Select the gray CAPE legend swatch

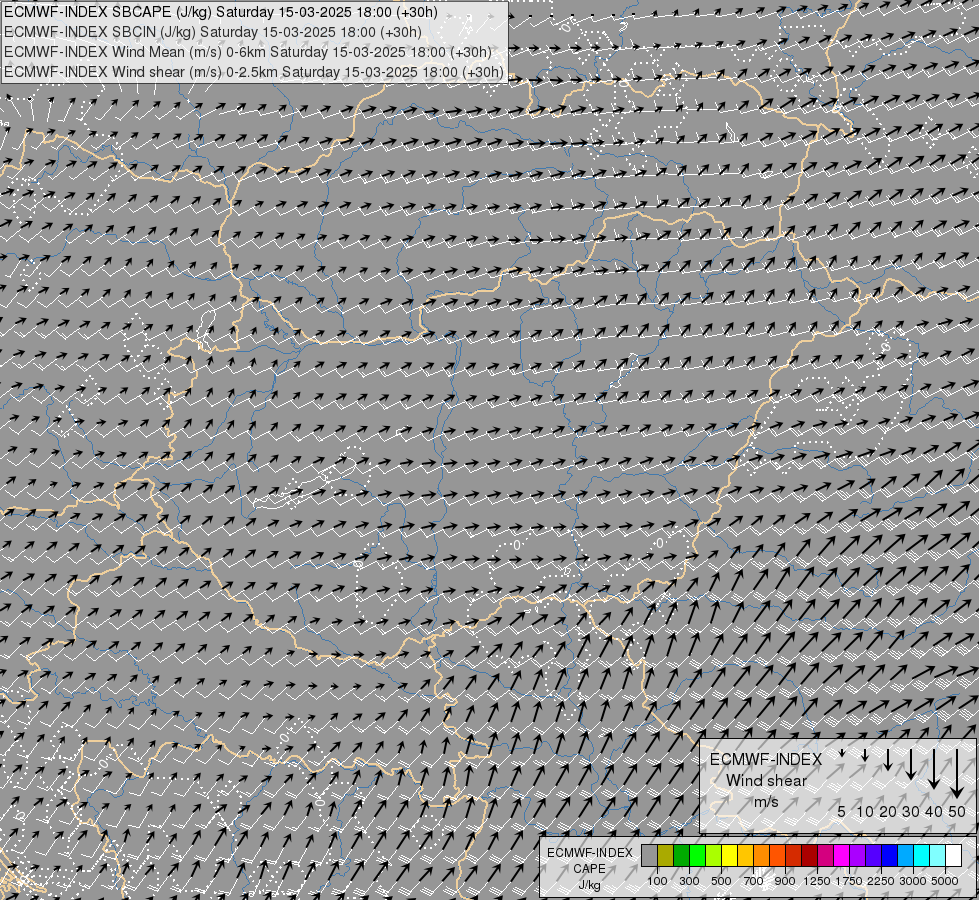click(x=649, y=855)
